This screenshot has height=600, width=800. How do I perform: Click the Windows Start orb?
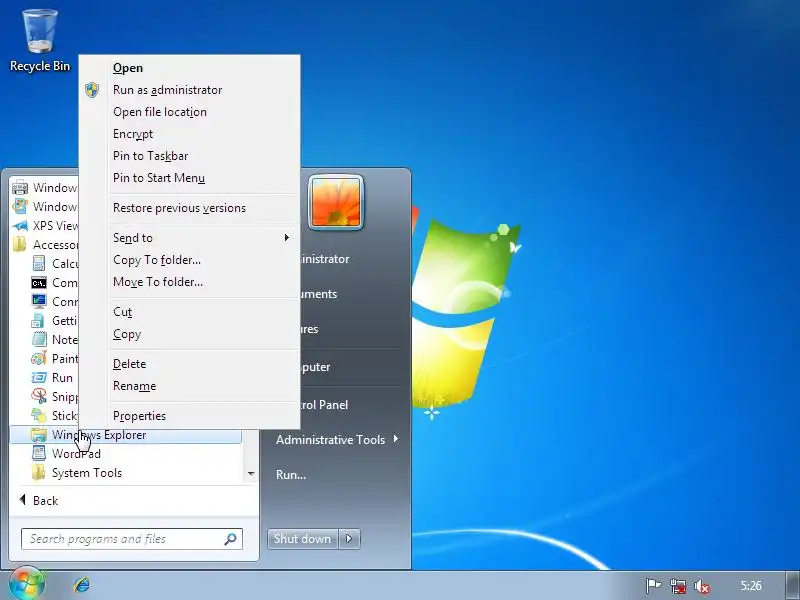click(x=26, y=585)
